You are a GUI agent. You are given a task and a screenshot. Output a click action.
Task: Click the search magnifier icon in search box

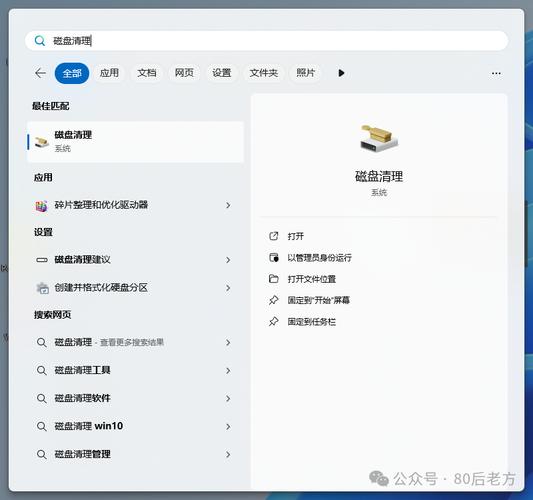click(x=40, y=41)
